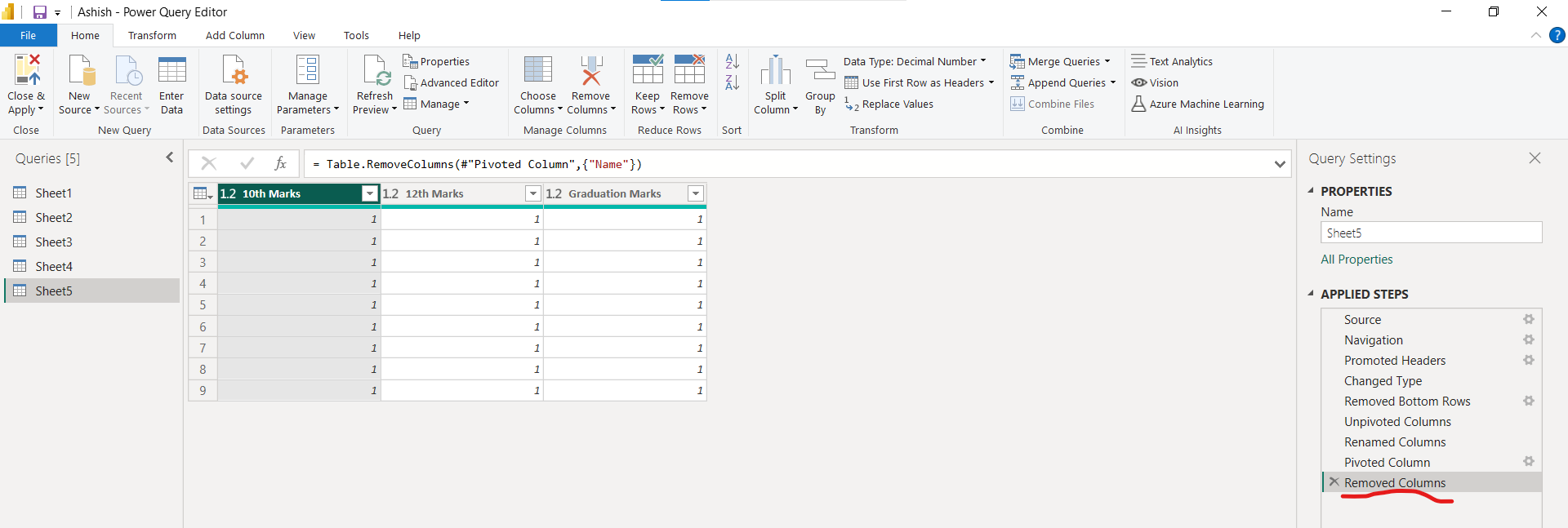This screenshot has height=528, width=1568.
Task: Open the Add Column tab
Action: [235, 35]
